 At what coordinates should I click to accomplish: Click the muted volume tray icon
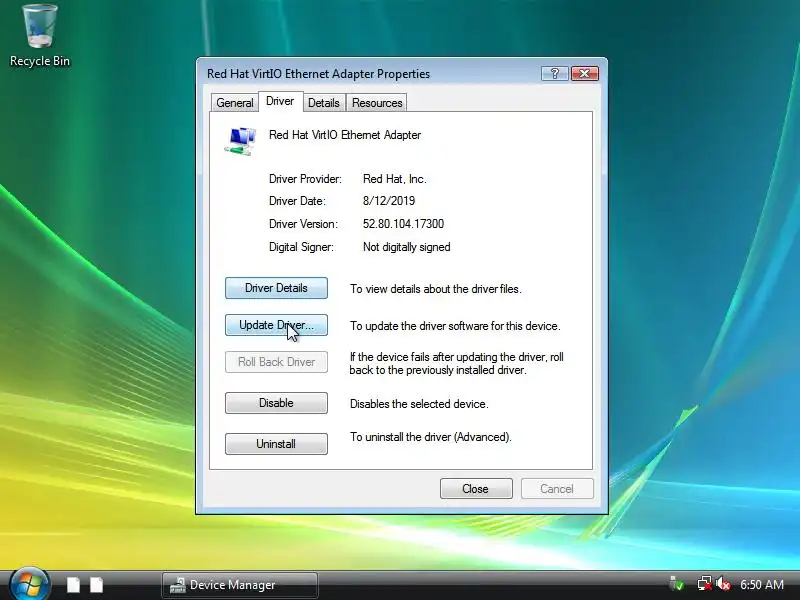tap(723, 584)
